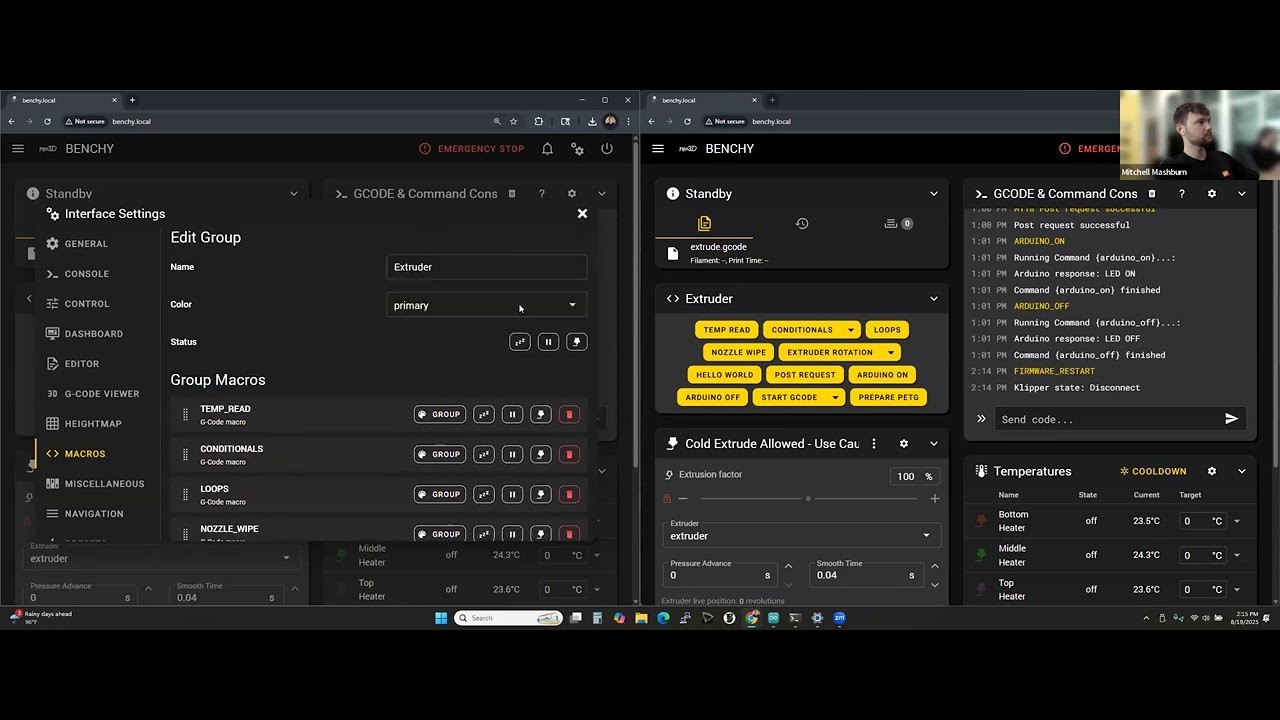Open the hamburger menu in the right window

pos(657,149)
